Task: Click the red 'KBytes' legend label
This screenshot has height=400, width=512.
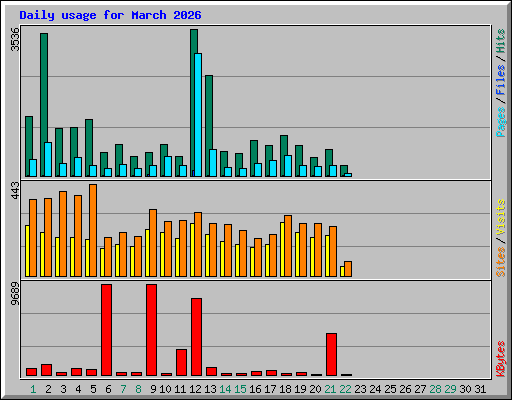Action: [501, 359]
